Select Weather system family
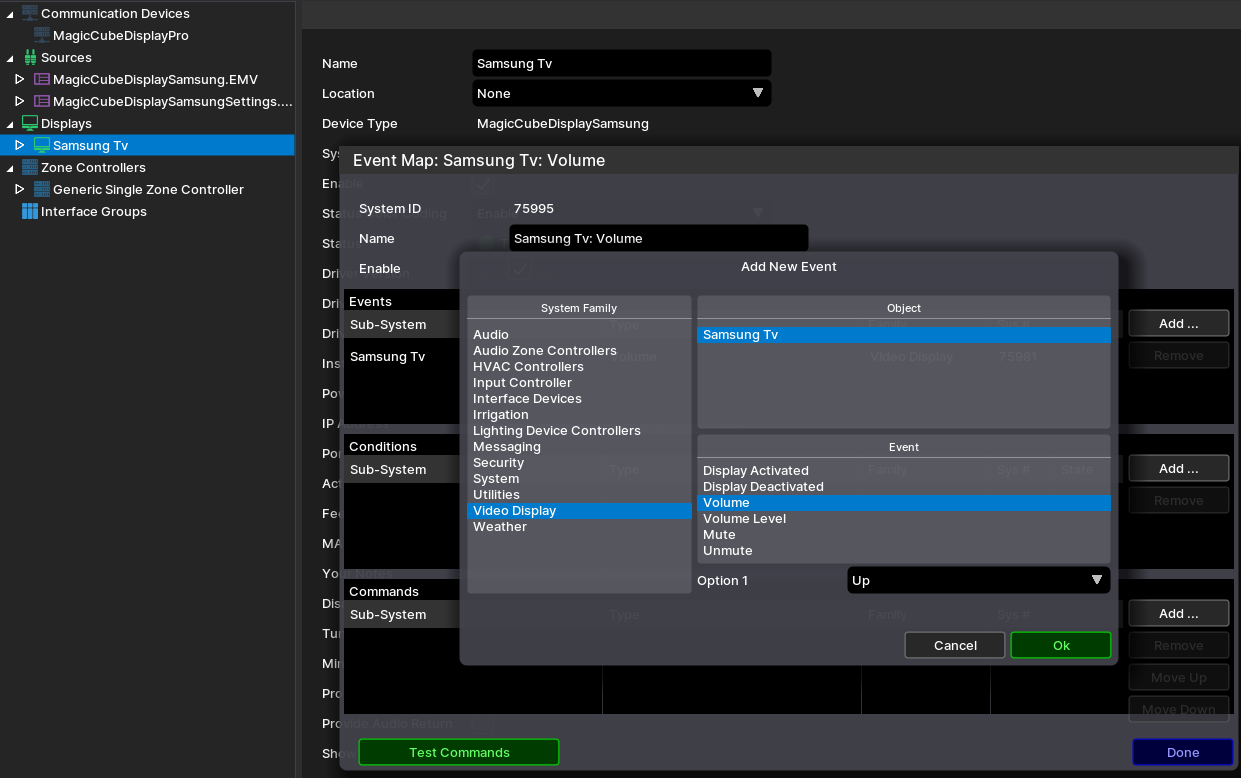The height and width of the screenshot is (778, 1241). point(579,527)
